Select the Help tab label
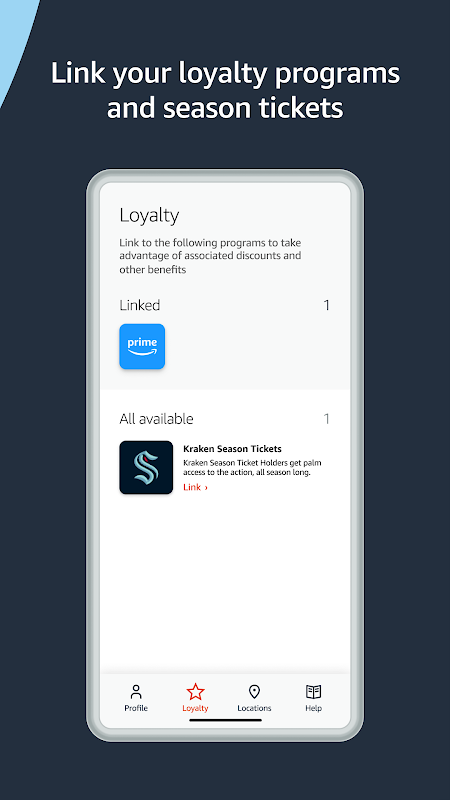Image resolution: width=450 pixels, height=800 pixels. pyautogui.click(x=313, y=708)
